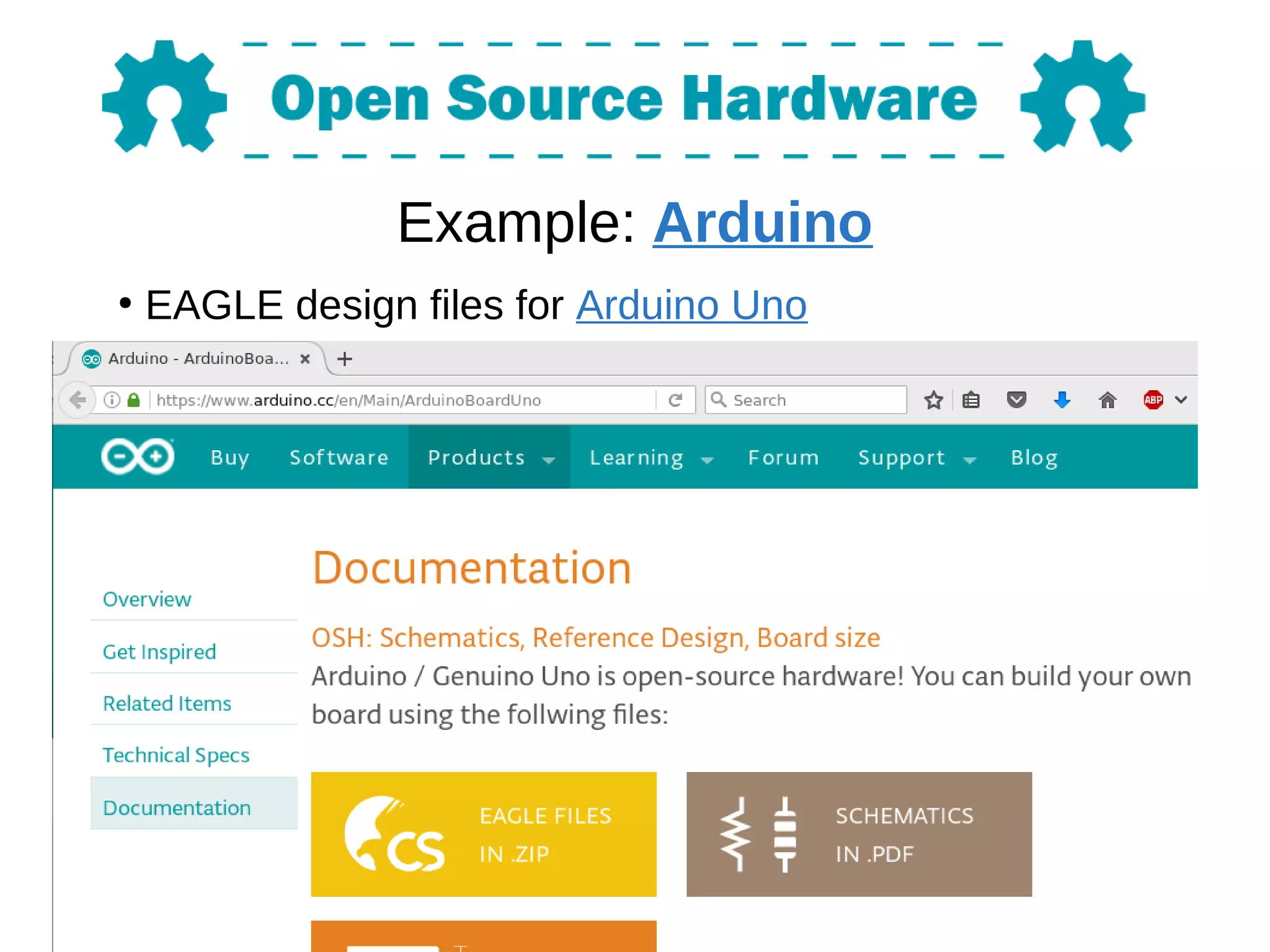The image size is (1270, 952).
Task: Select Technical Specs in sidebar
Action: [x=176, y=755]
